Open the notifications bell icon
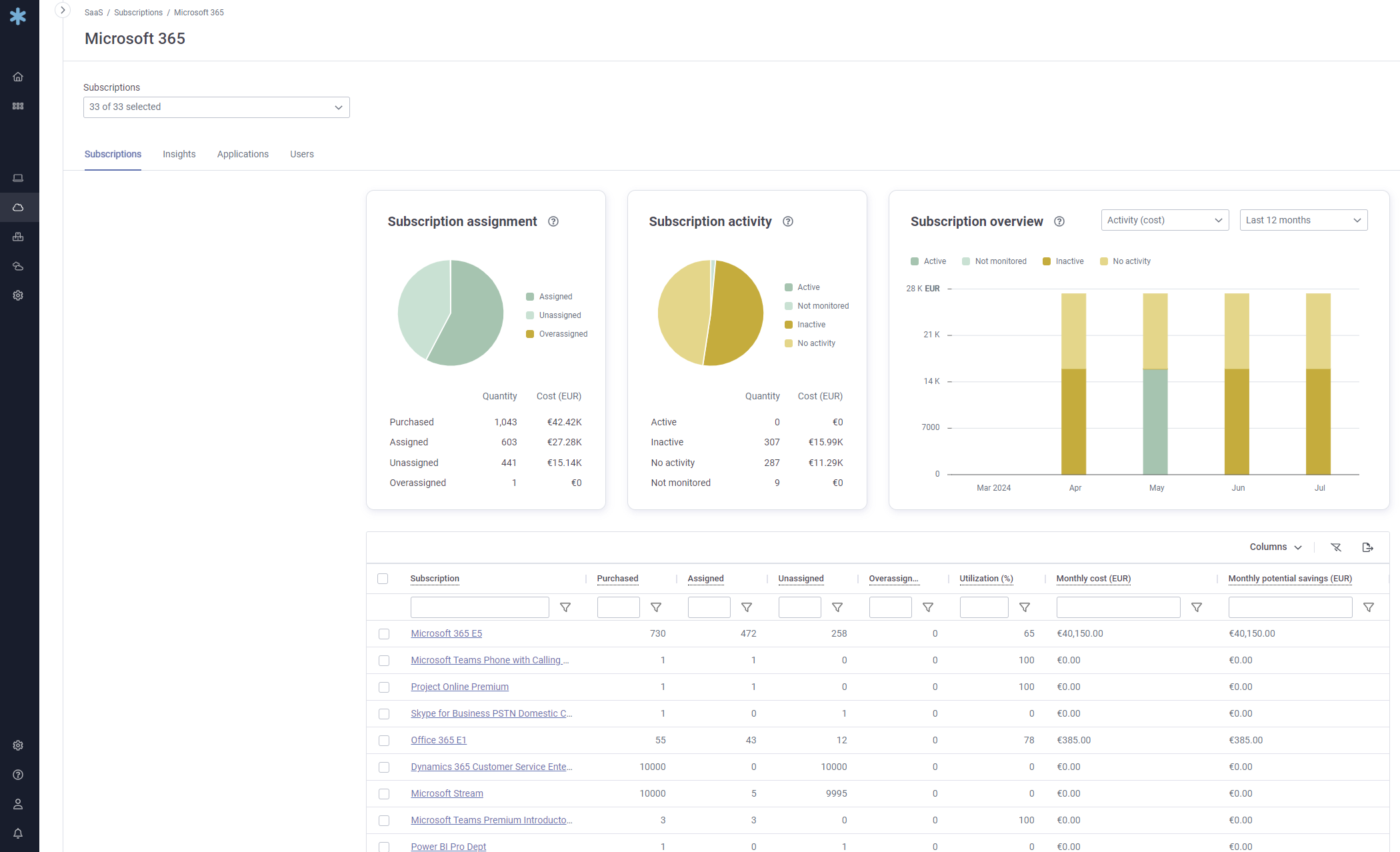 (x=18, y=833)
